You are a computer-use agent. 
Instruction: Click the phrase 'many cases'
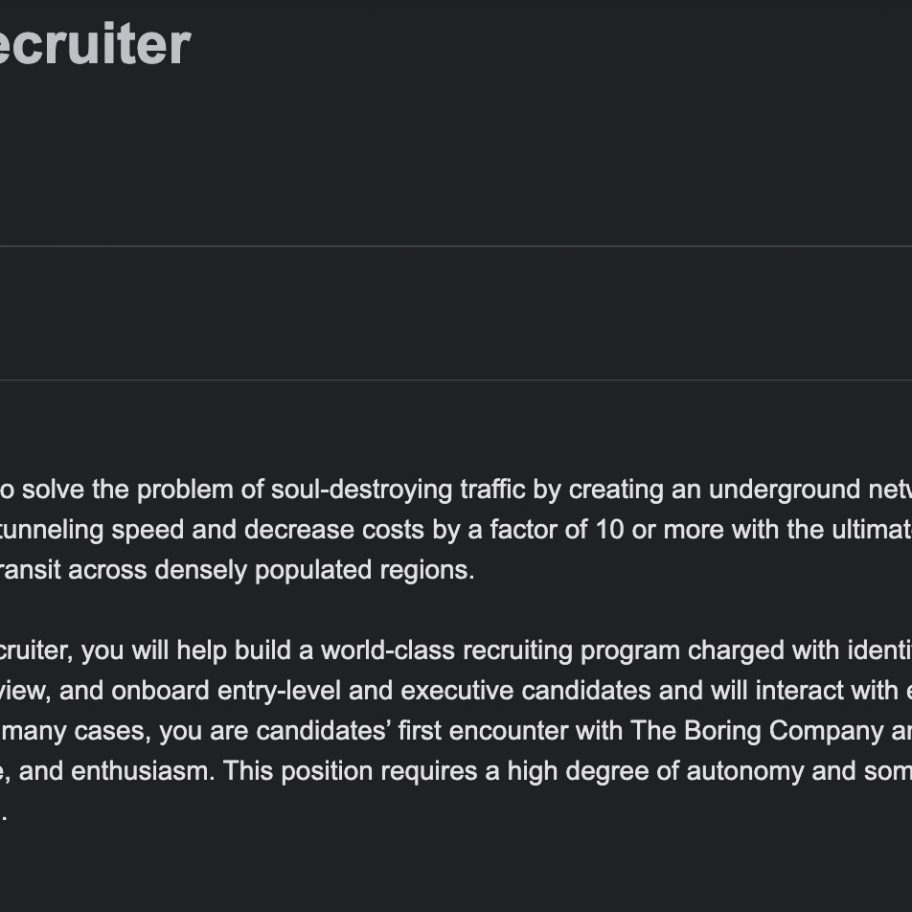click(x=75, y=731)
